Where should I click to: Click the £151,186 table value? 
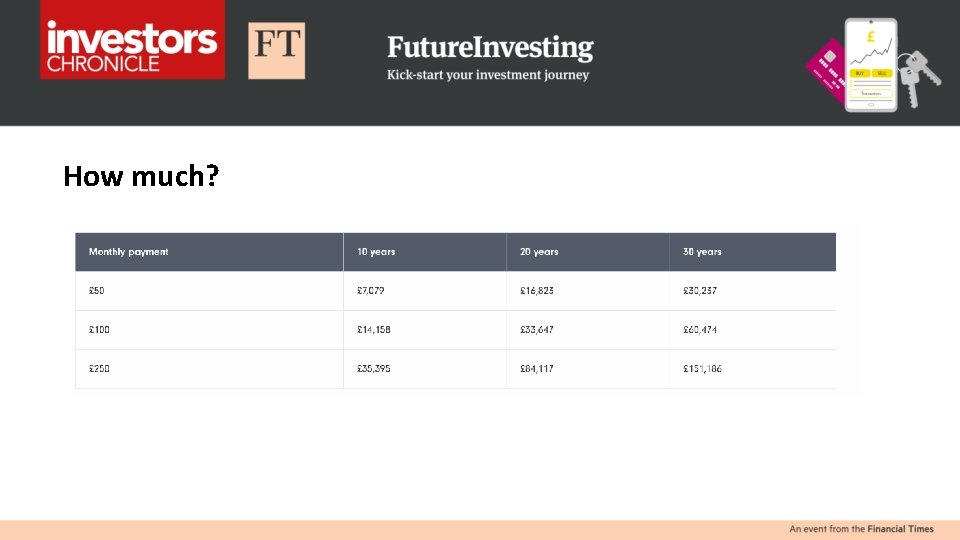(x=702, y=369)
